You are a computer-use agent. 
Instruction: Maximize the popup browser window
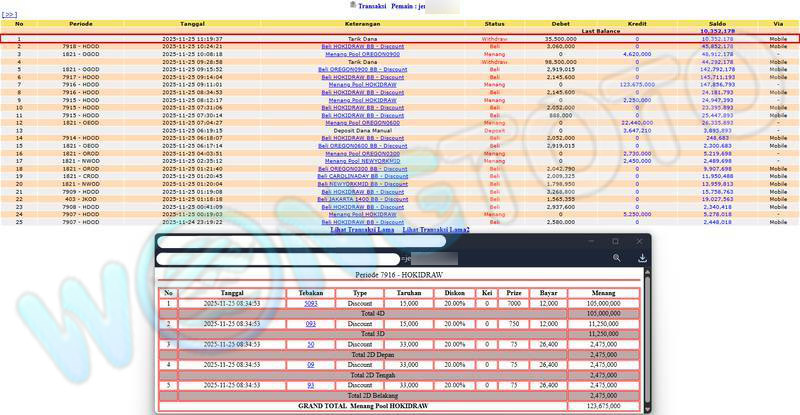click(615, 242)
